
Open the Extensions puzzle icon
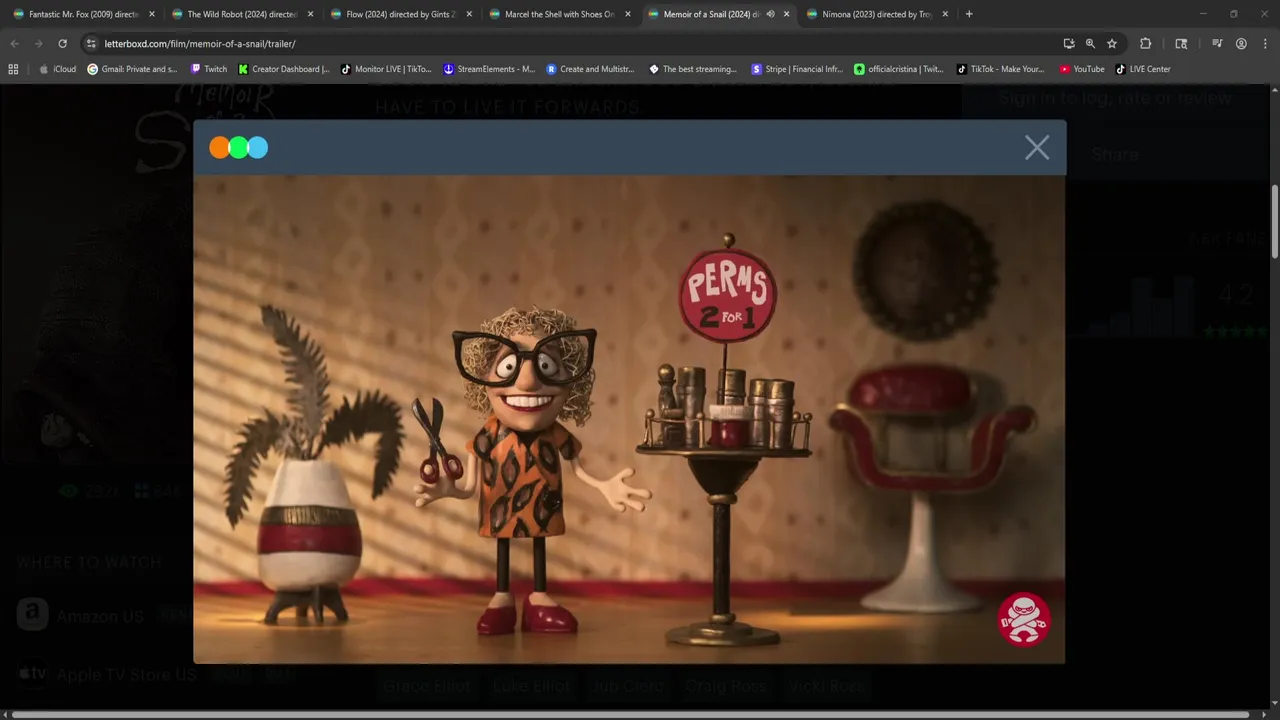pyautogui.click(x=1146, y=44)
